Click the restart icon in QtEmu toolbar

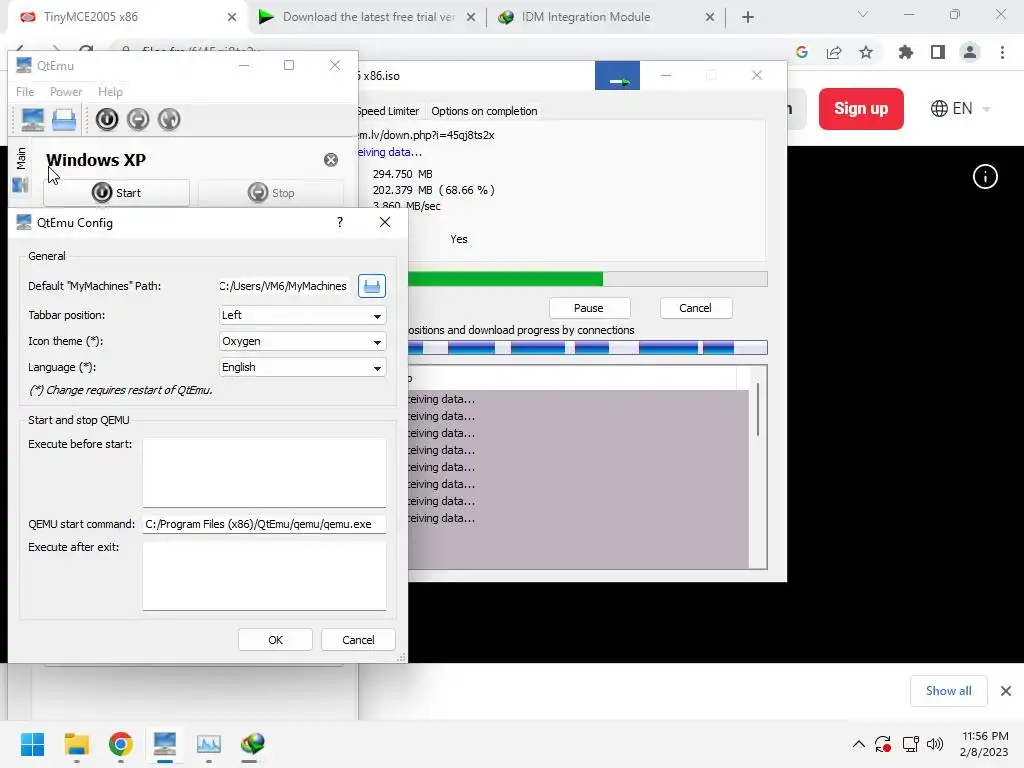pos(168,120)
